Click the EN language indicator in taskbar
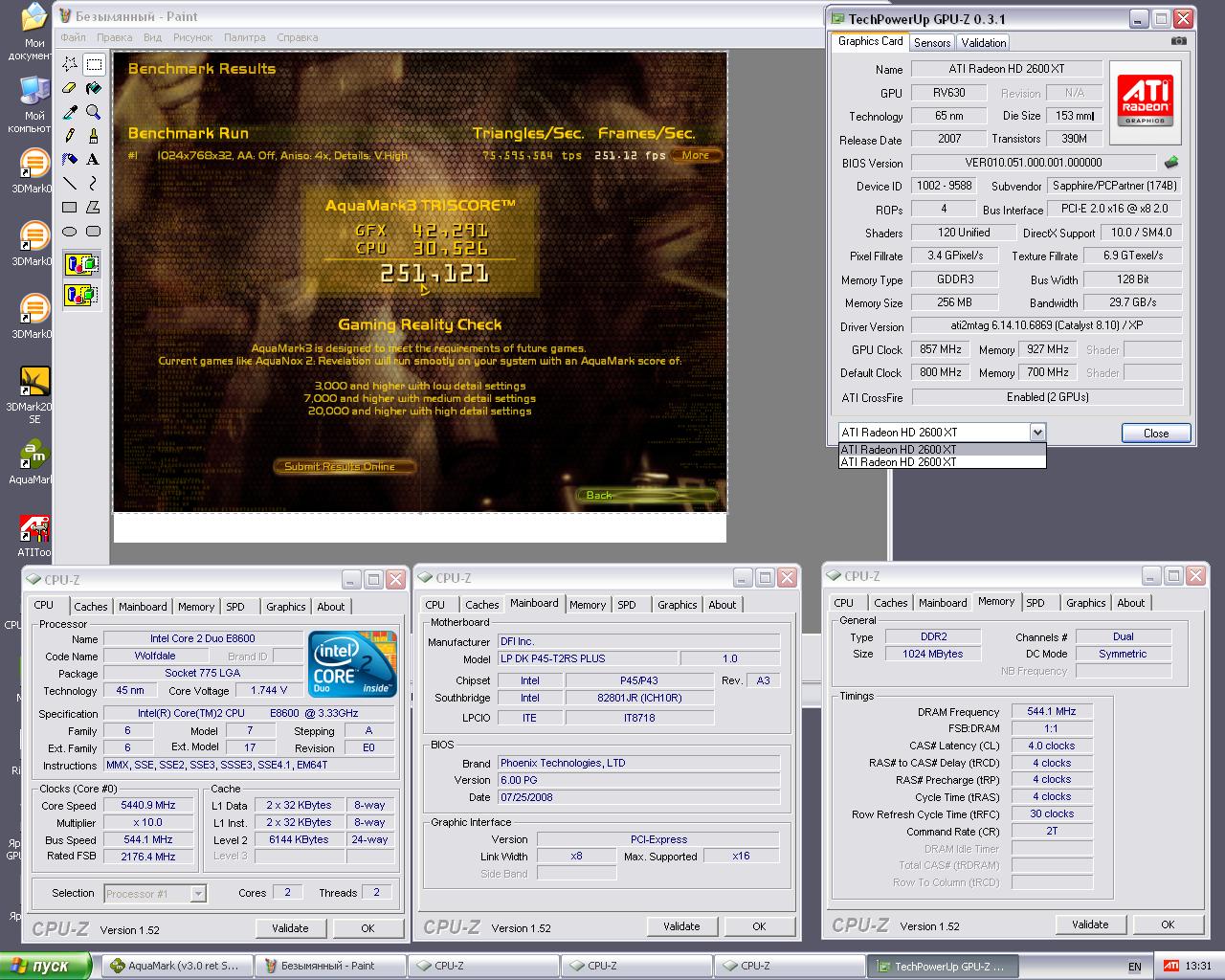The image size is (1225, 980). 1135,967
